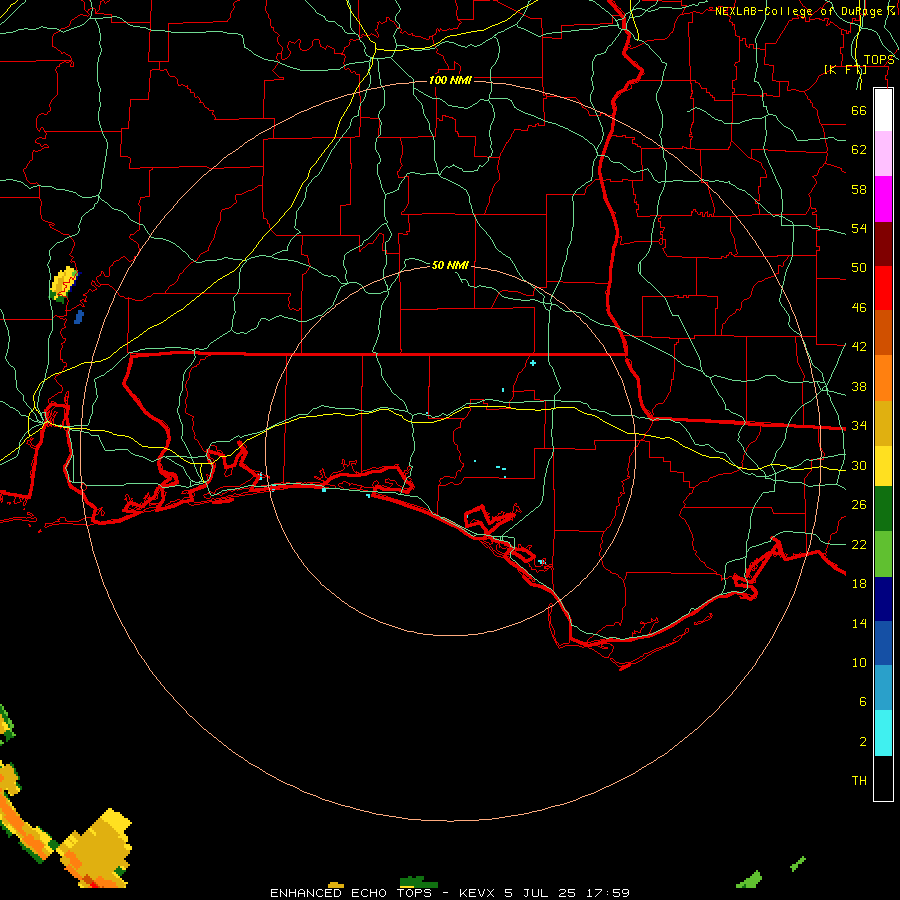Click the legend value "10"
The width and height of the screenshot is (900, 900).
click(x=859, y=662)
